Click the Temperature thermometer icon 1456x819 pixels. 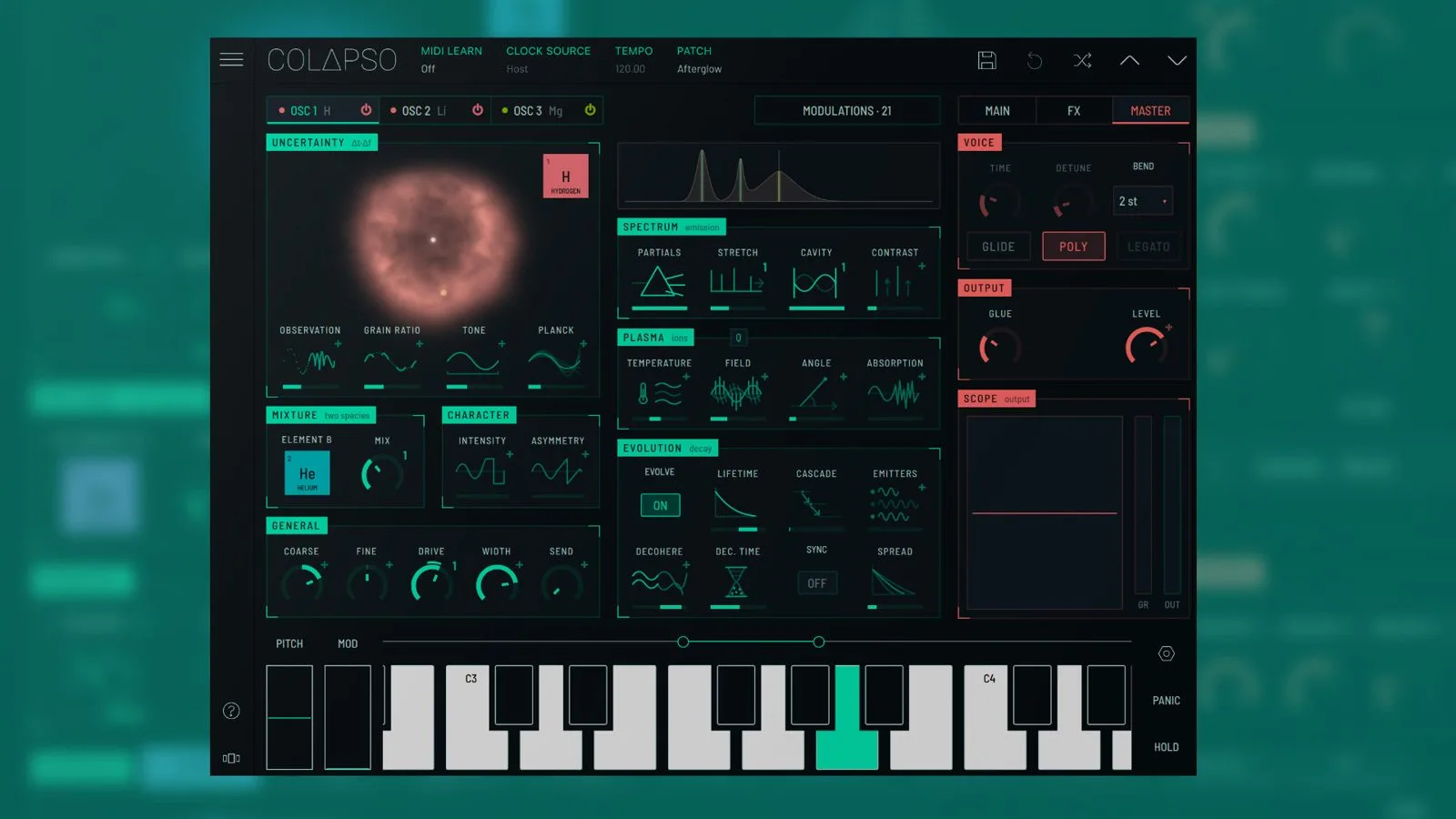pos(660,393)
